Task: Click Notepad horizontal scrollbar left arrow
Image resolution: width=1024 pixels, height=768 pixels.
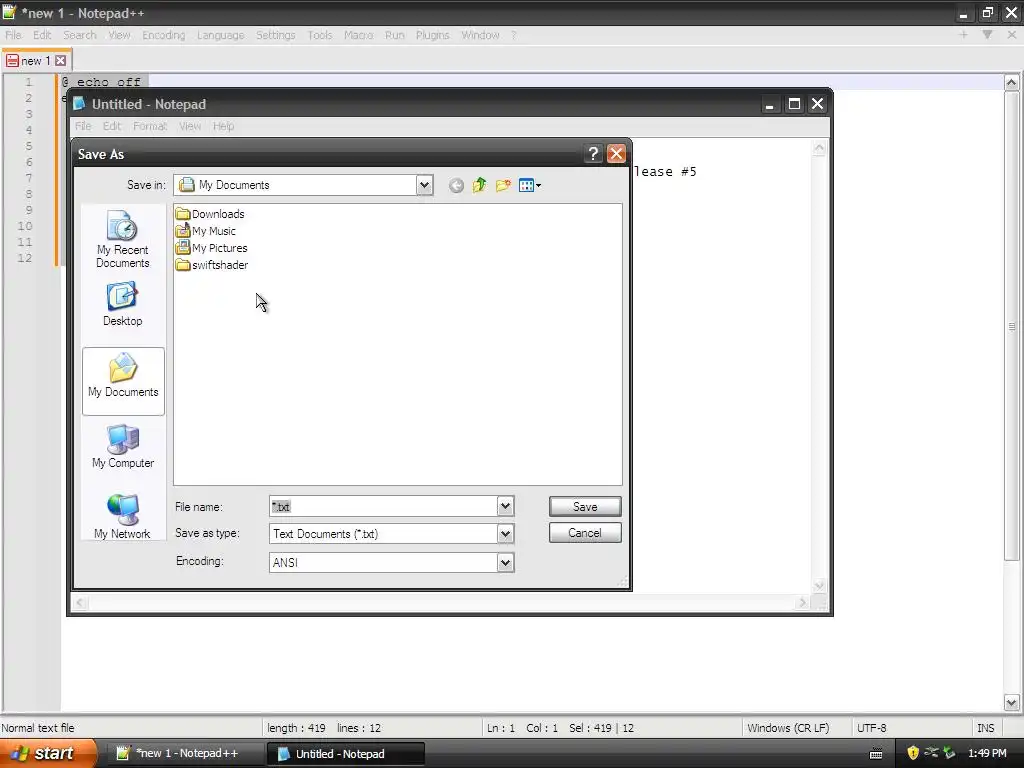Action: pos(80,603)
